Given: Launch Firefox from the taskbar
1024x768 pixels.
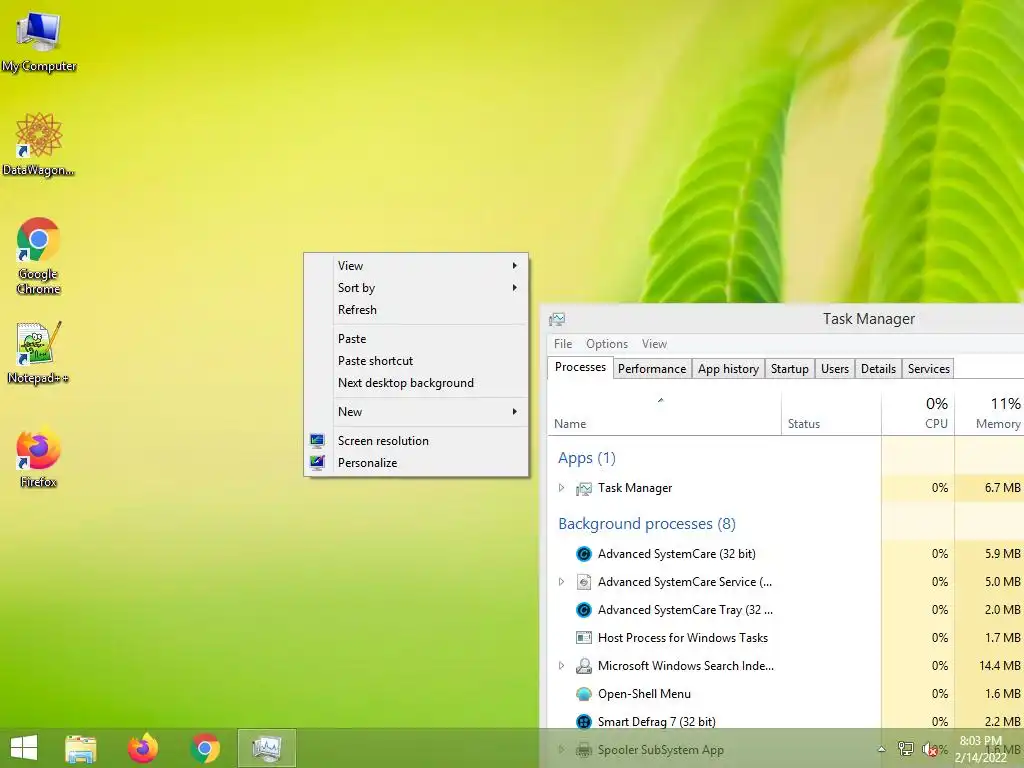Looking at the screenshot, I should coord(143,748).
